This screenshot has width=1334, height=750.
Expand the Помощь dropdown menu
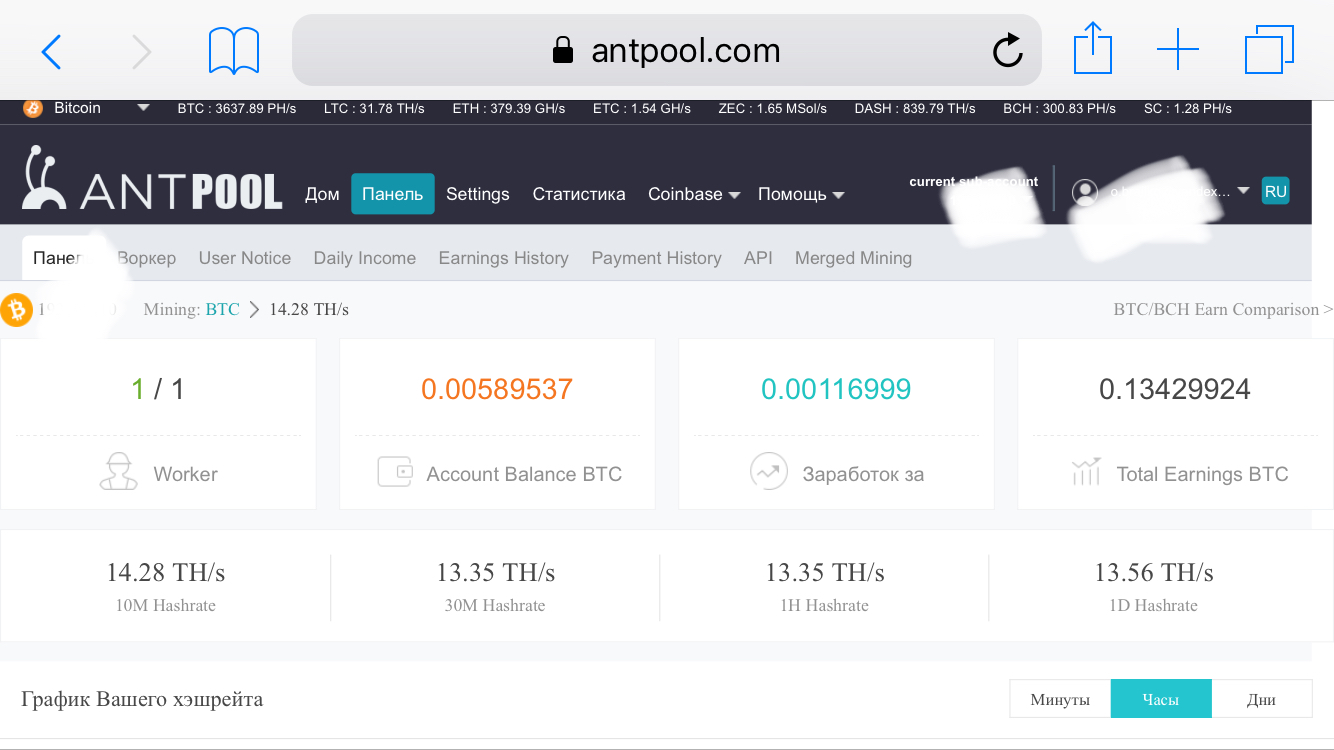click(x=801, y=194)
